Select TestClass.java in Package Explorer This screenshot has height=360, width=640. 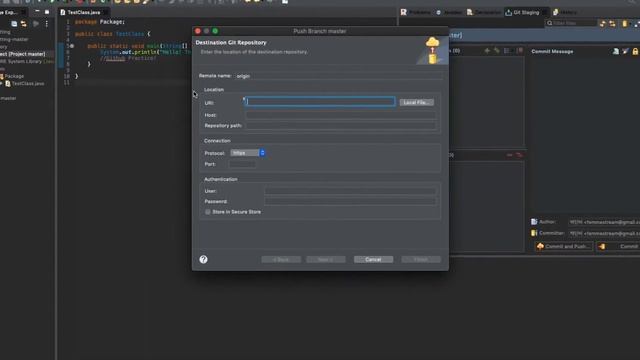pos(24,84)
